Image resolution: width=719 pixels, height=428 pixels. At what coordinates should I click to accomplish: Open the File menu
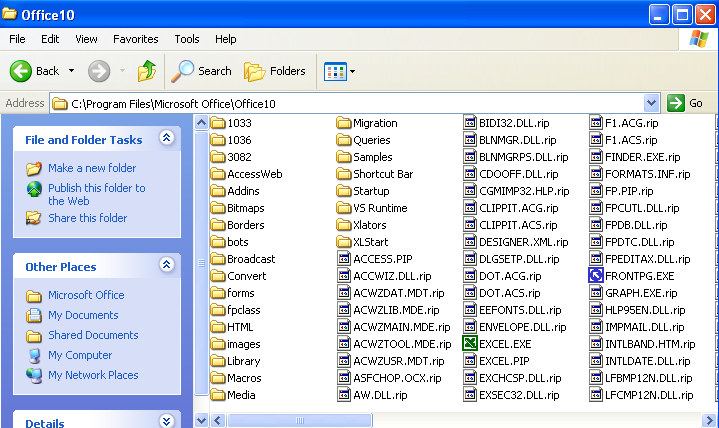point(17,39)
